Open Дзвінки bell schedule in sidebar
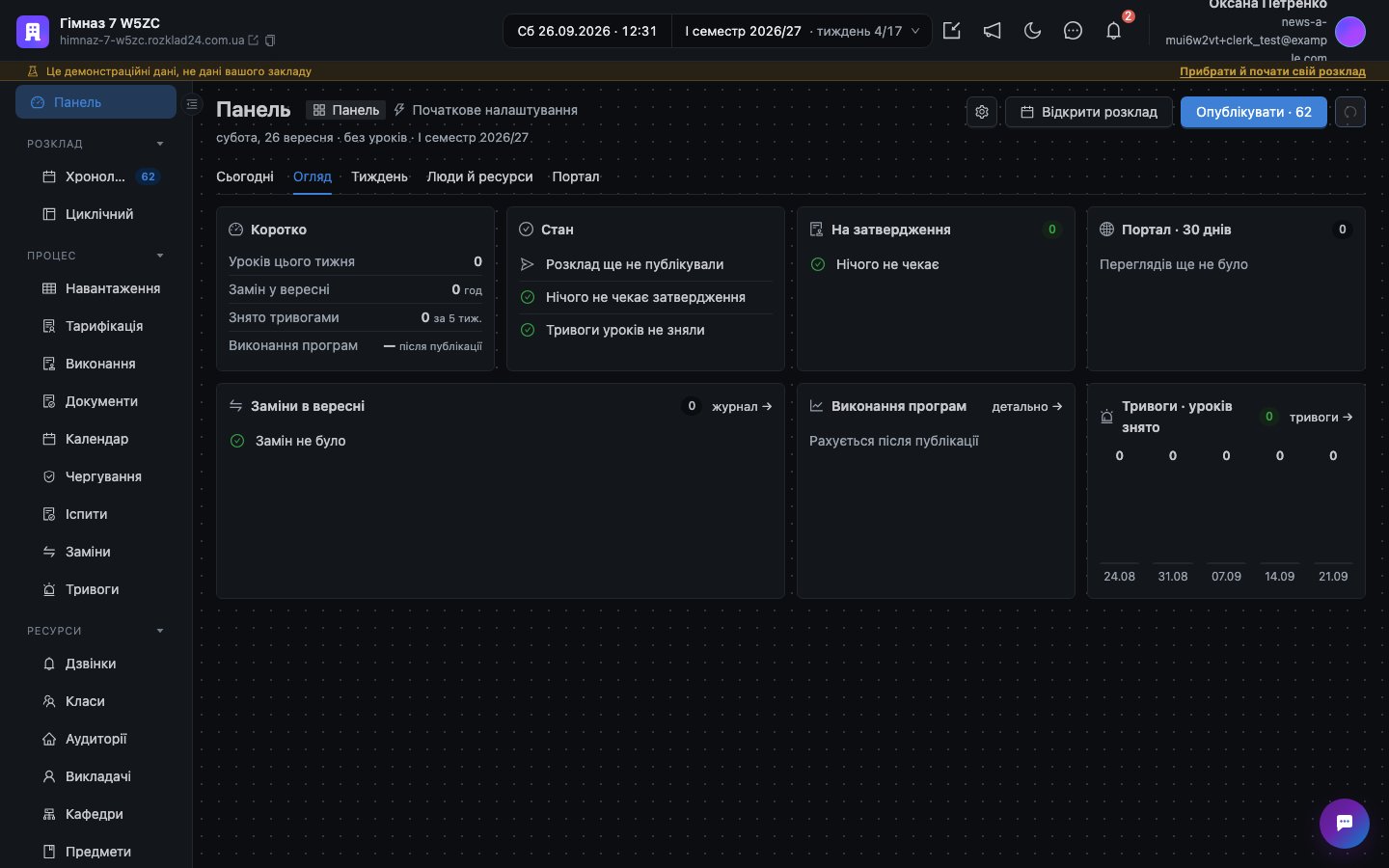Image resolution: width=1389 pixels, height=868 pixels. [x=95, y=664]
